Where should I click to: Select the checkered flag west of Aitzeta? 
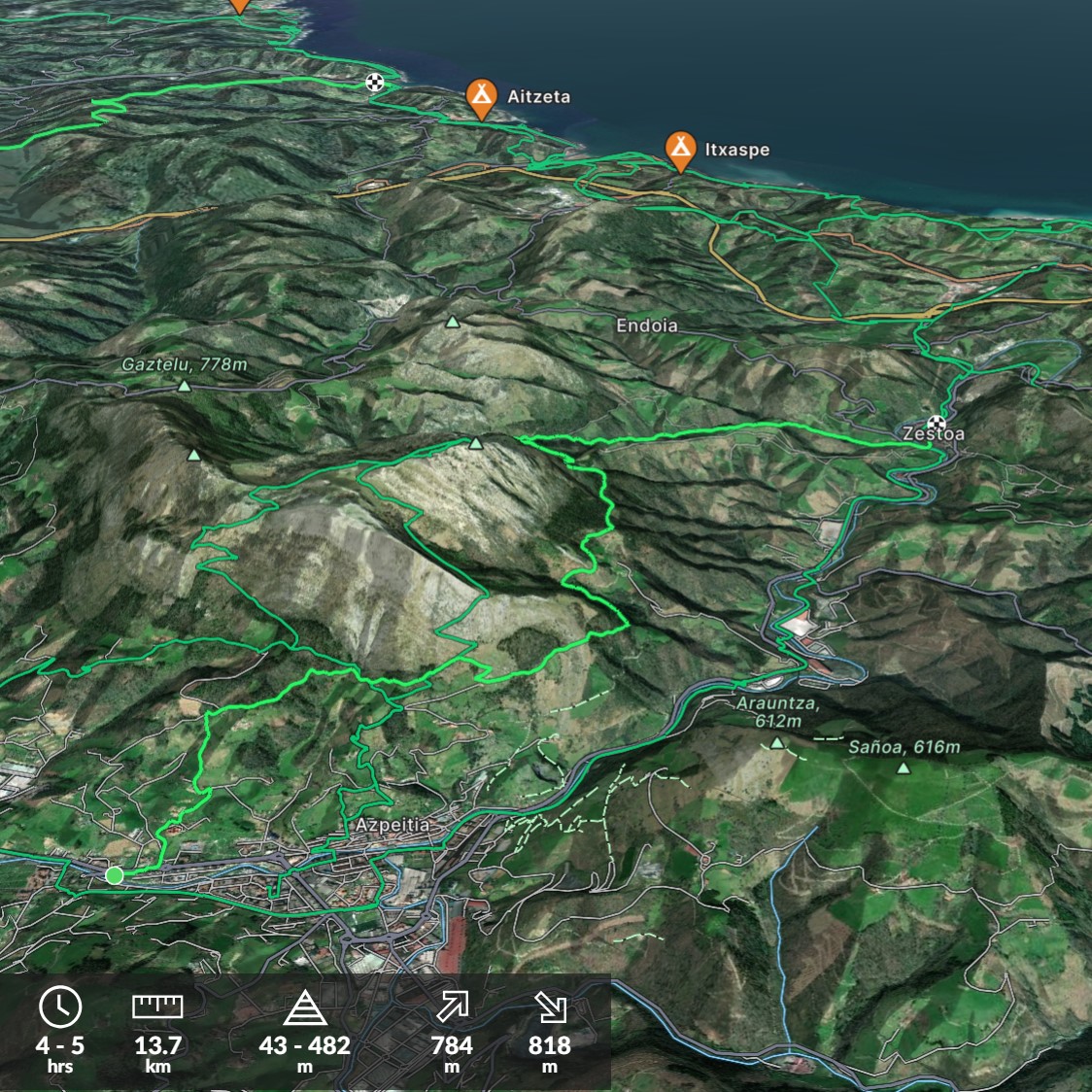coord(374,83)
